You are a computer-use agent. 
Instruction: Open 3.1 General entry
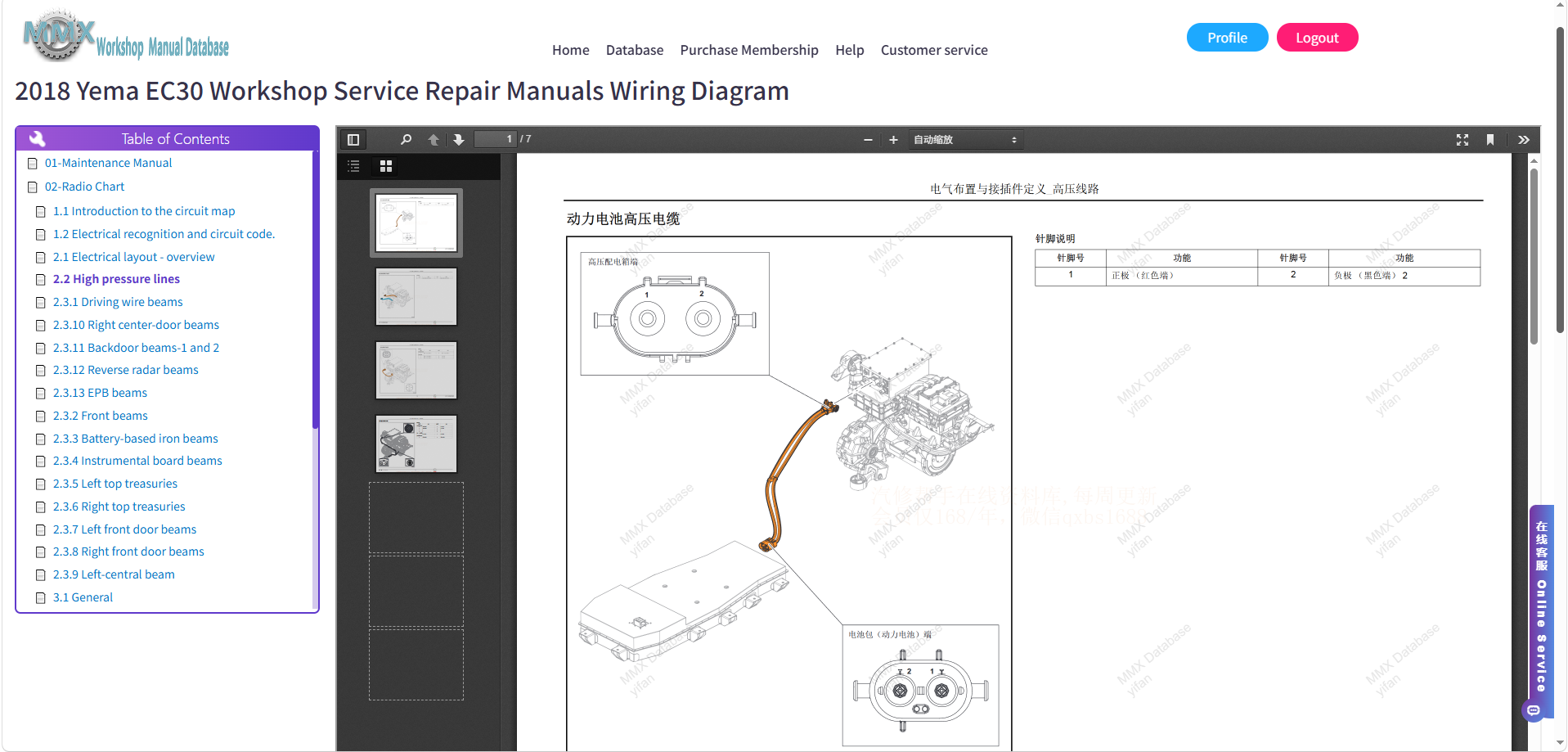[x=83, y=597]
